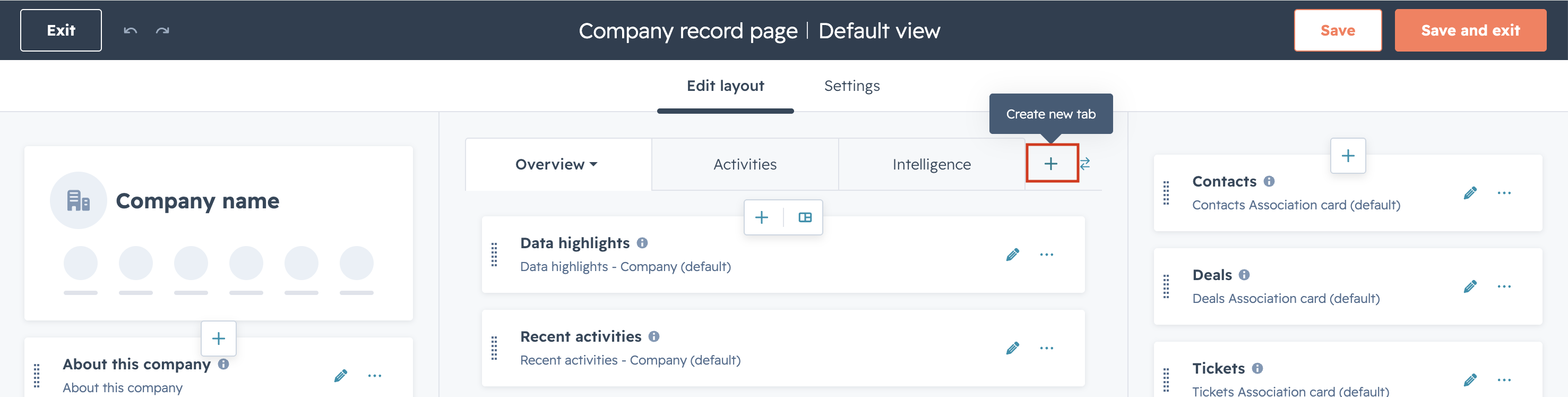1568x397 pixels.
Task: Click the company building avatar icon
Action: point(79,201)
